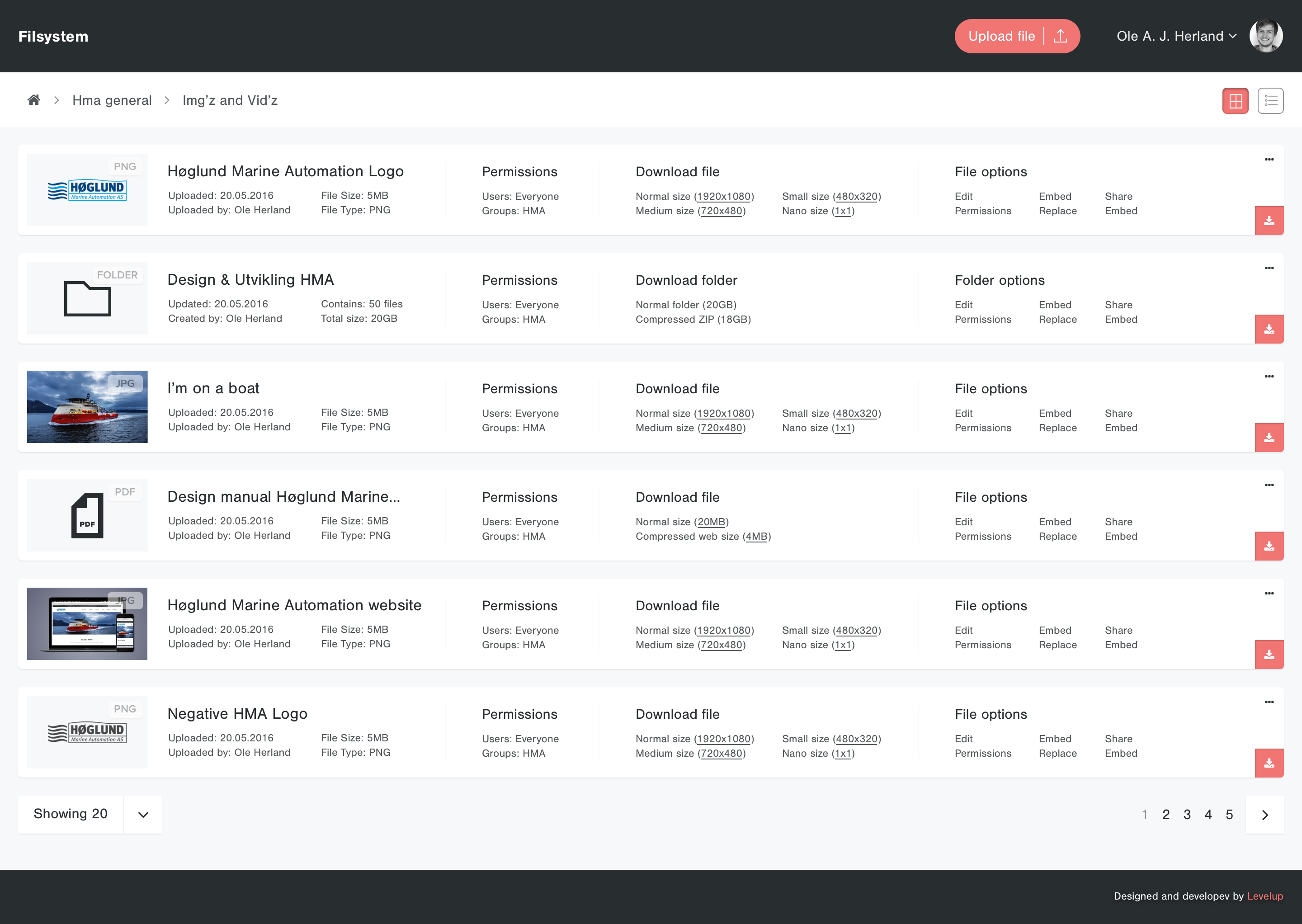The height and width of the screenshot is (924, 1302).
Task: Navigate to Hma general breadcrumb
Action: click(112, 99)
